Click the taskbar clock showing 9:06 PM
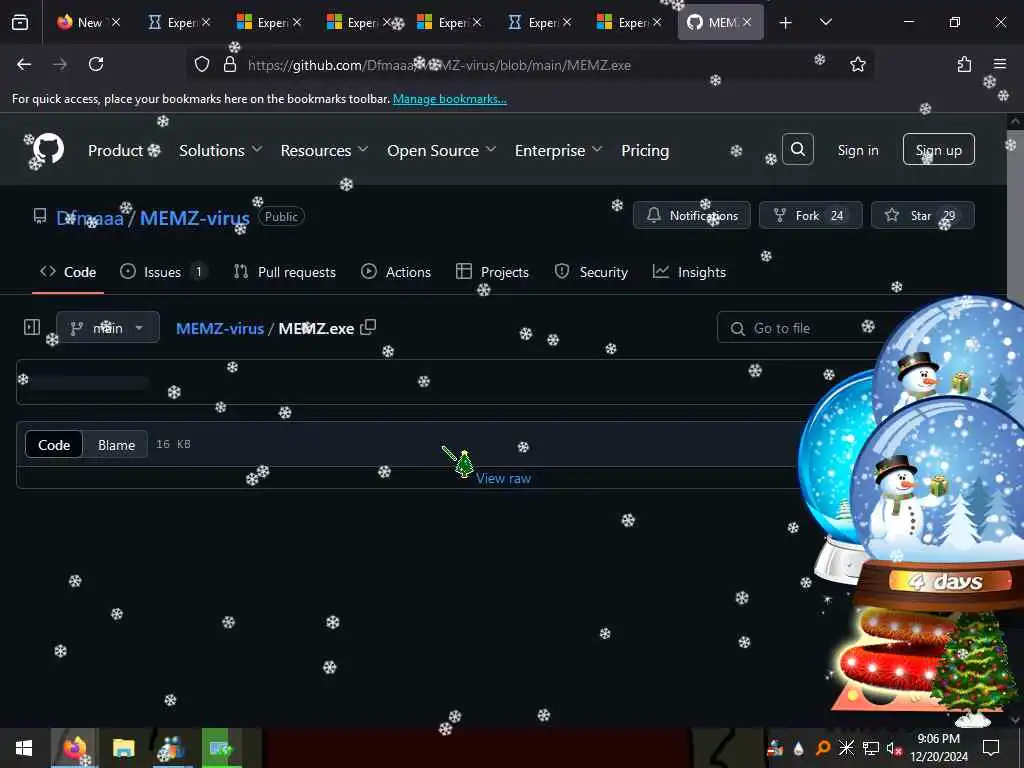Viewport: 1024px width, 768px height. (x=939, y=748)
